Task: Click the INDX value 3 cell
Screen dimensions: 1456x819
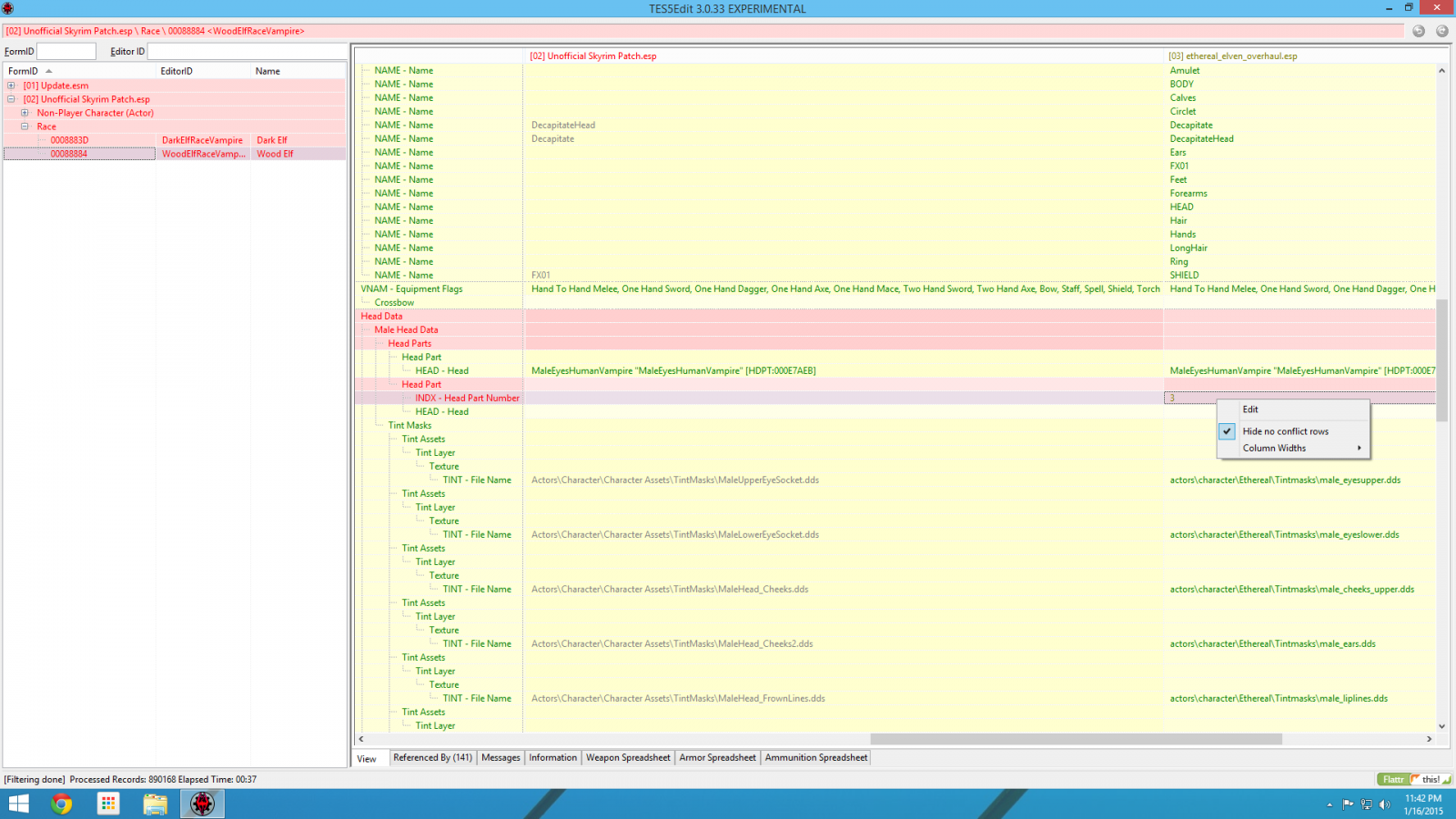Action: 1299,399
